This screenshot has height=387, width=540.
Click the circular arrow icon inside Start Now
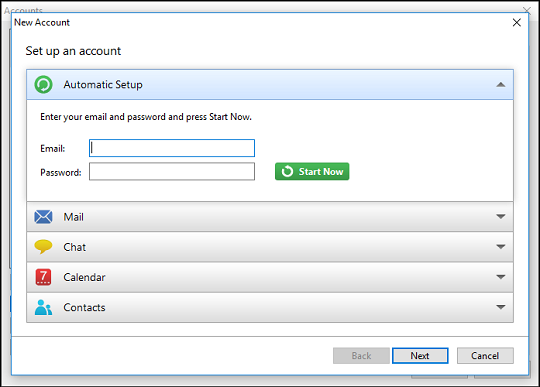coord(287,171)
